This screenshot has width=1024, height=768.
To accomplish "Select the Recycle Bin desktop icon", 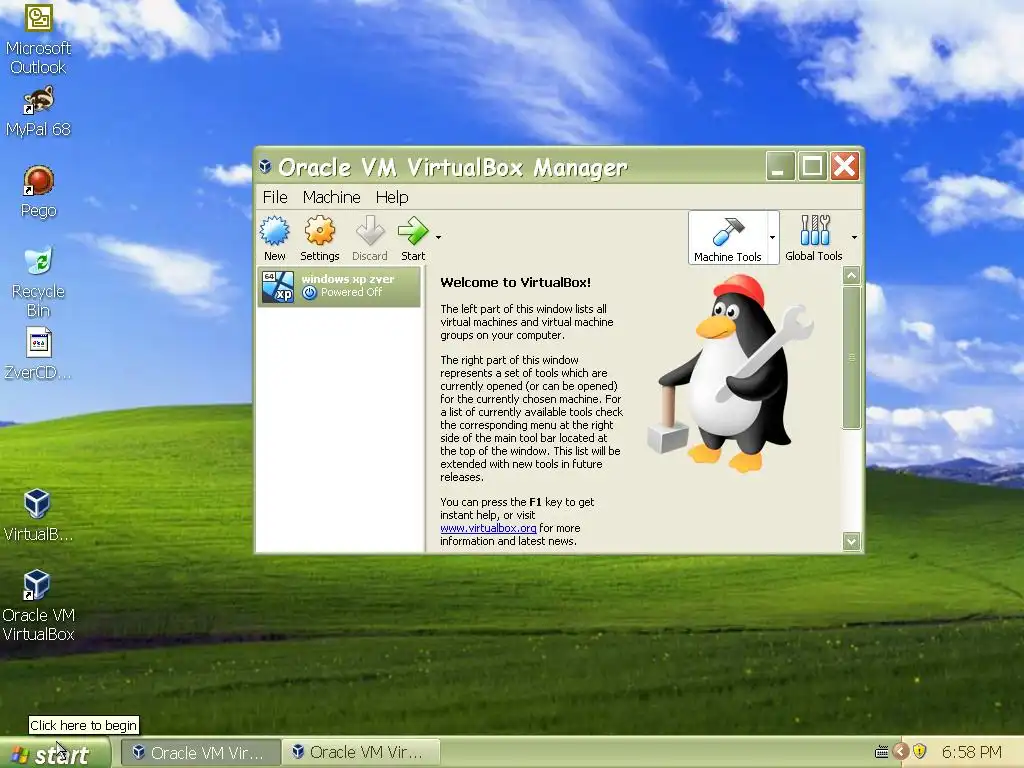I will [38, 282].
